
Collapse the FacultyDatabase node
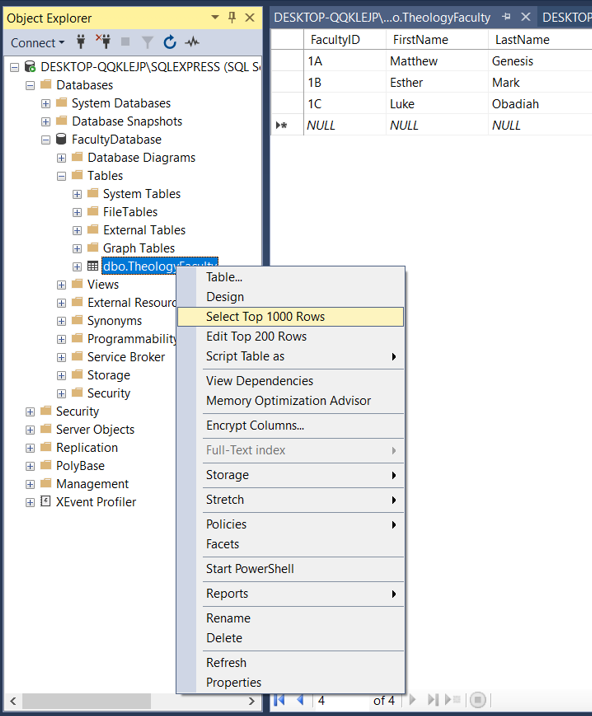(x=46, y=140)
